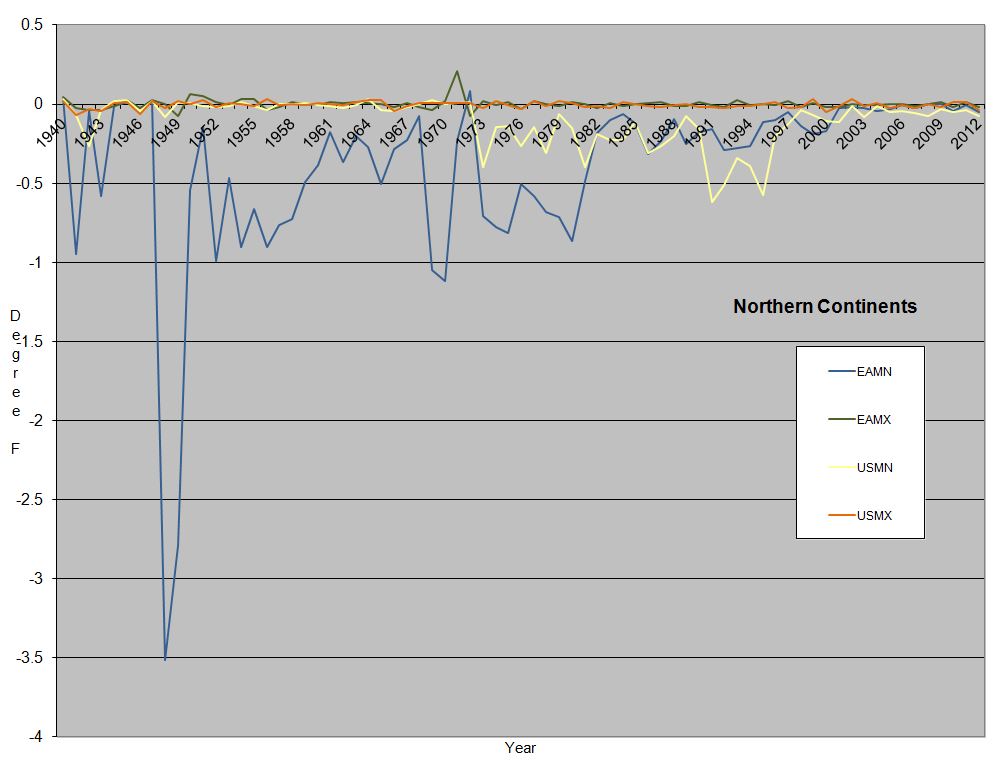
Task: Click the green EAMX legend line swatch
Action: 841,420
